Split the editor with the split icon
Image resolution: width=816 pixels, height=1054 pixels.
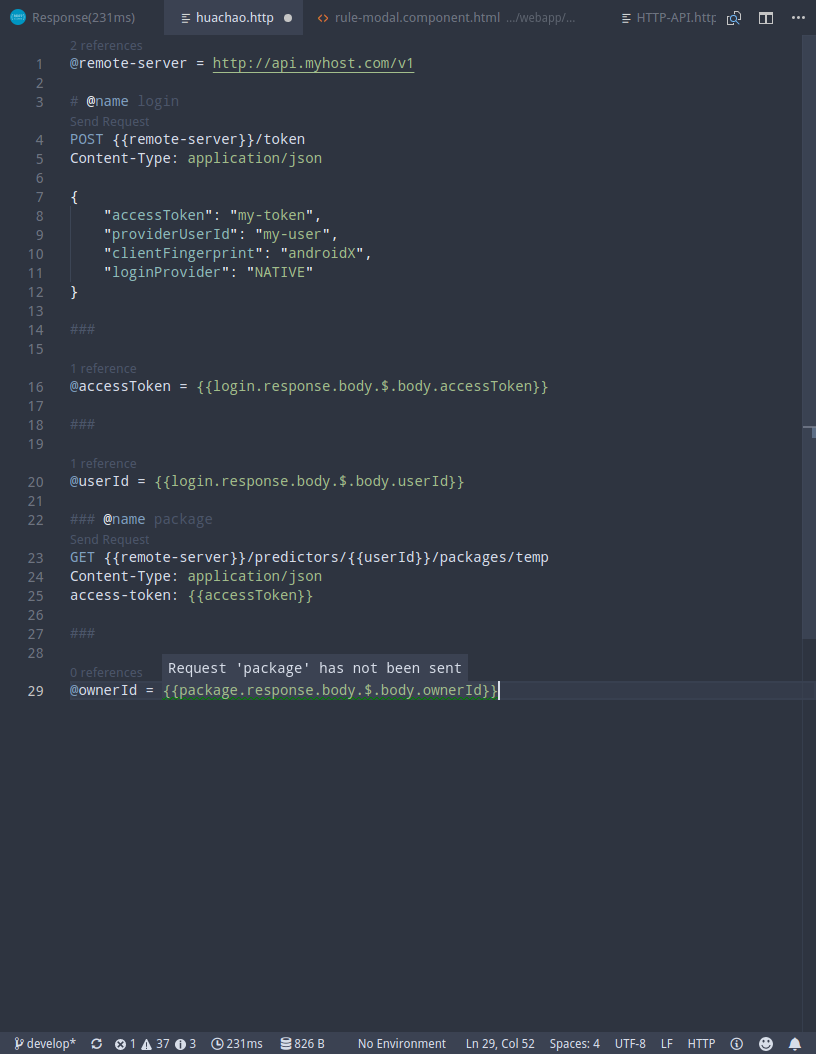766,18
